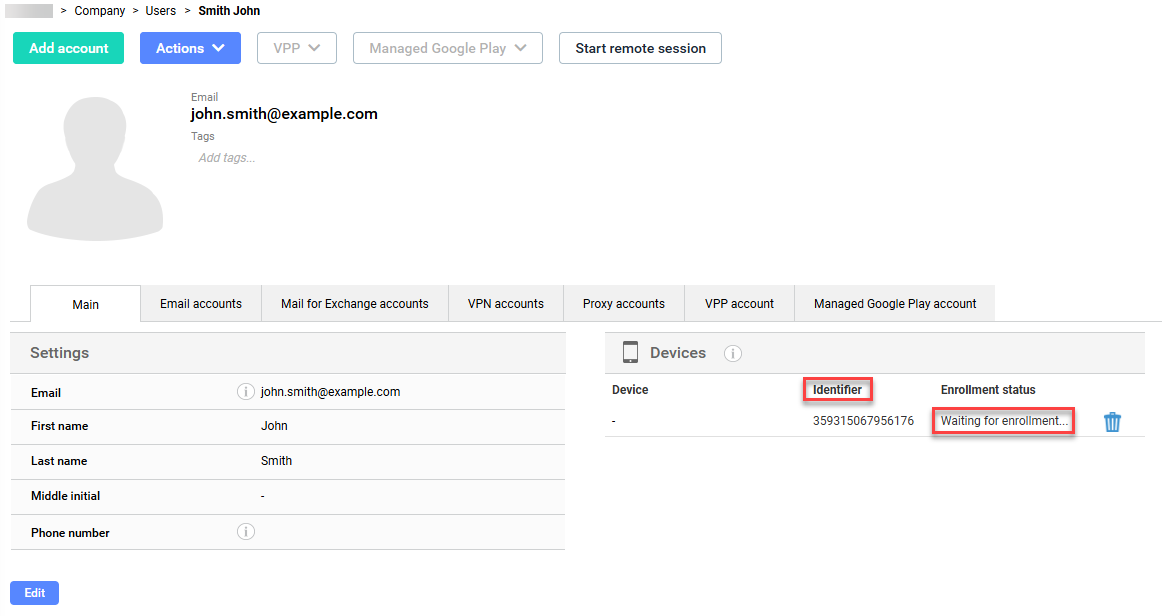Click the info icon in Phone number row

tap(245, 532)
